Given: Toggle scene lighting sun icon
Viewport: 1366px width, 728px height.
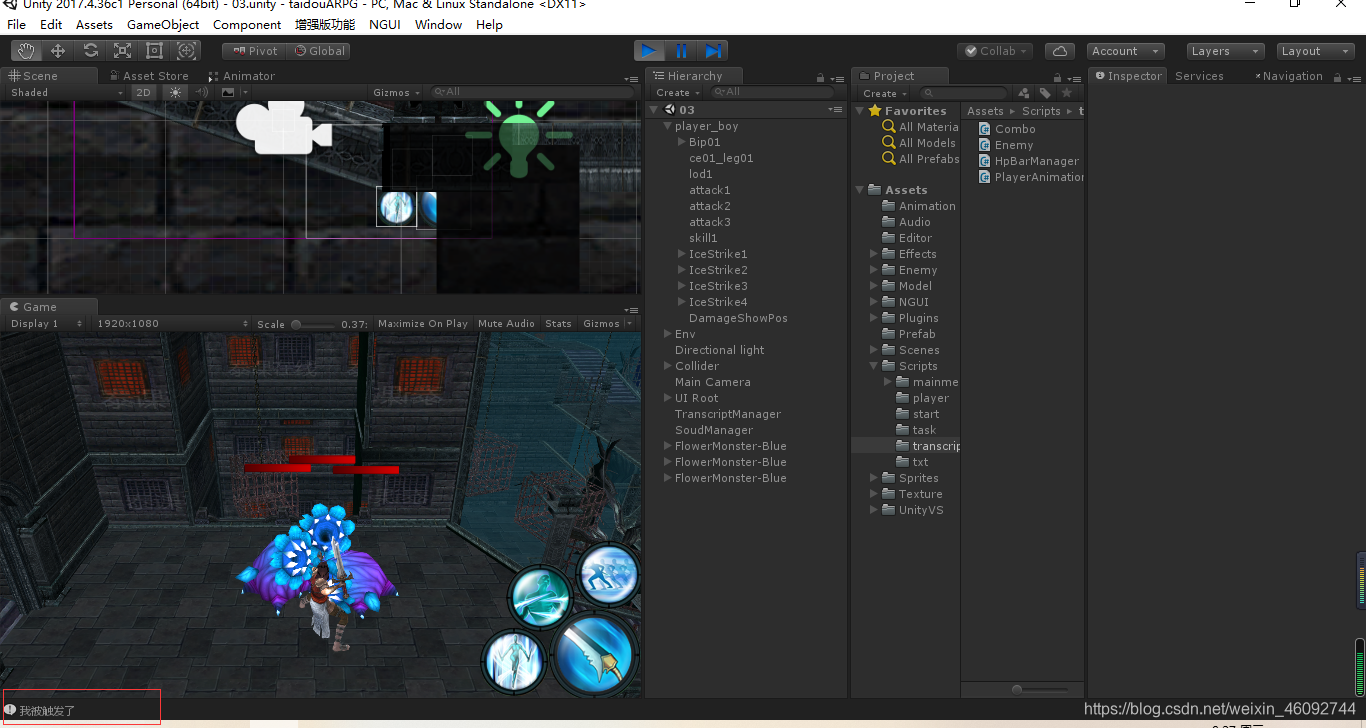Looking at the screenshot, I should coord(176,92).
